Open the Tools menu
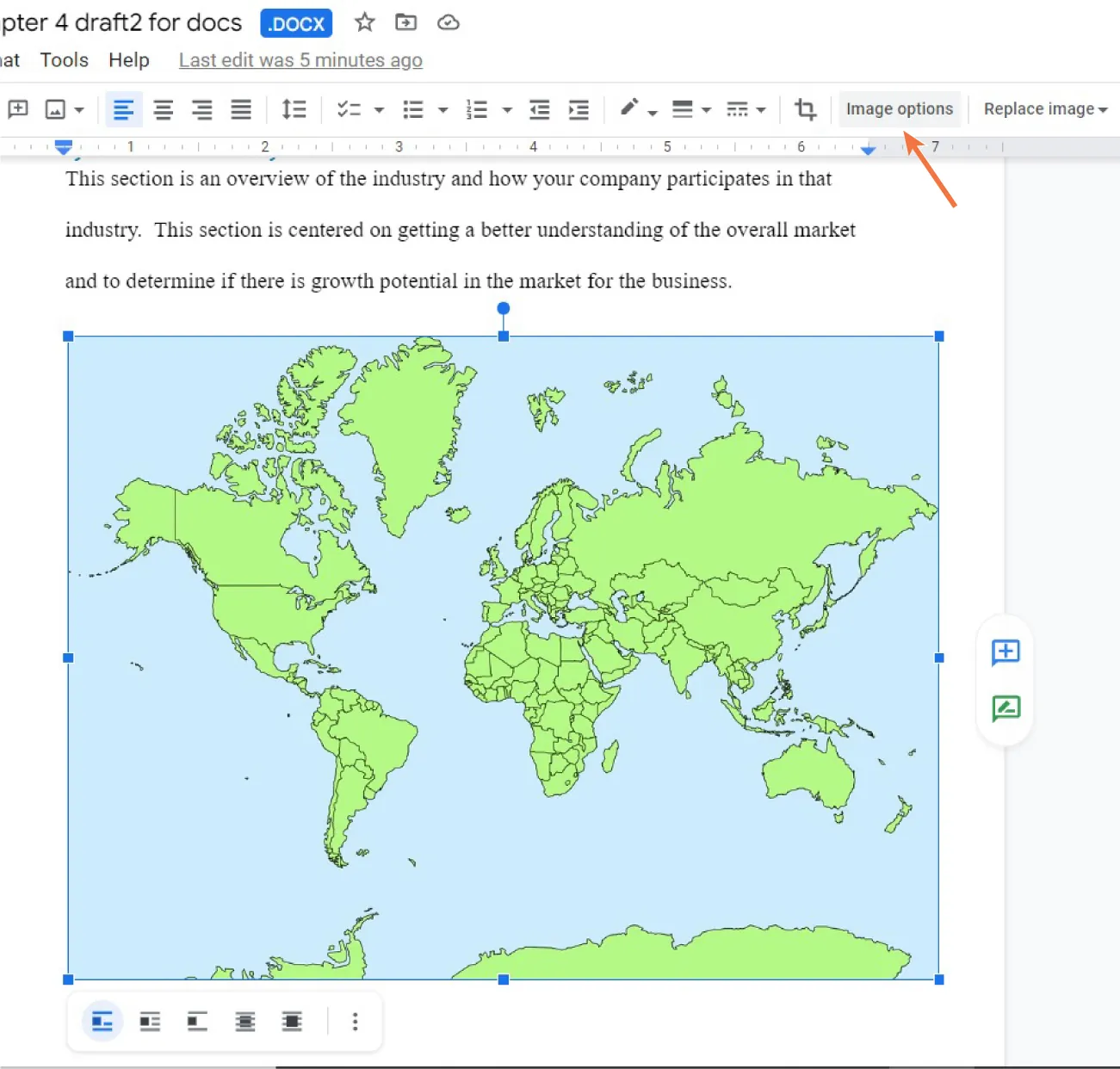Viewport: 1120px width, 1069px height. (x=64, y=59)
